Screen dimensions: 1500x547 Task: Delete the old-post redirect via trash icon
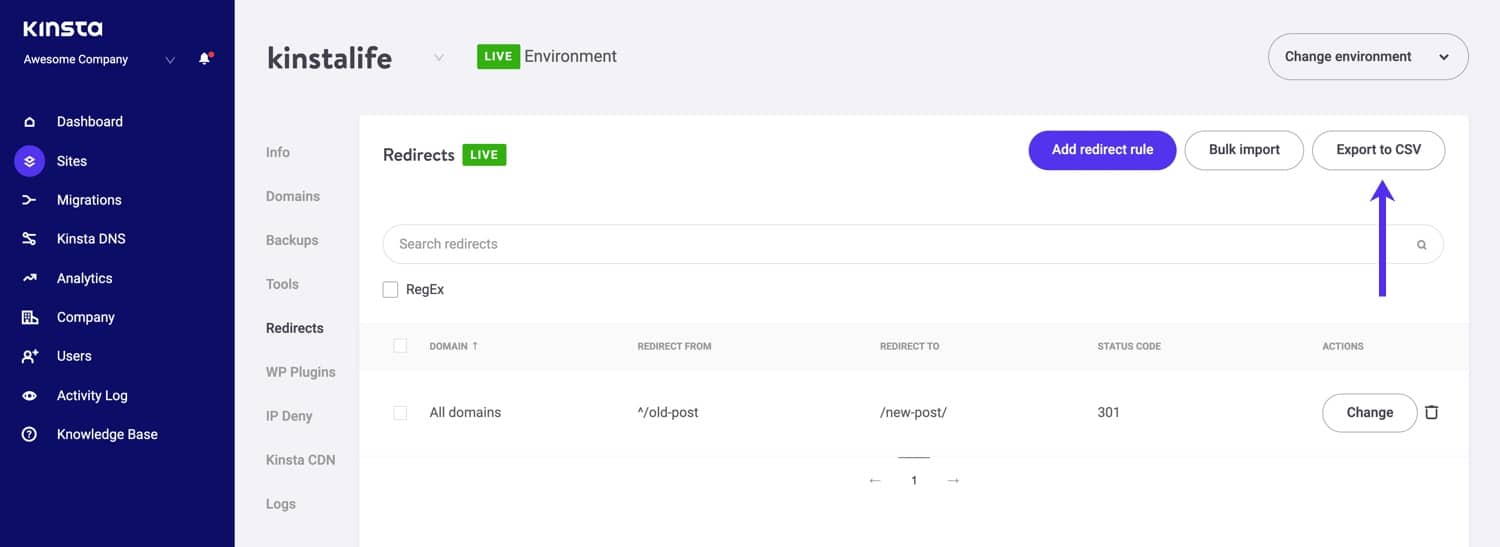pos(1431,412)
